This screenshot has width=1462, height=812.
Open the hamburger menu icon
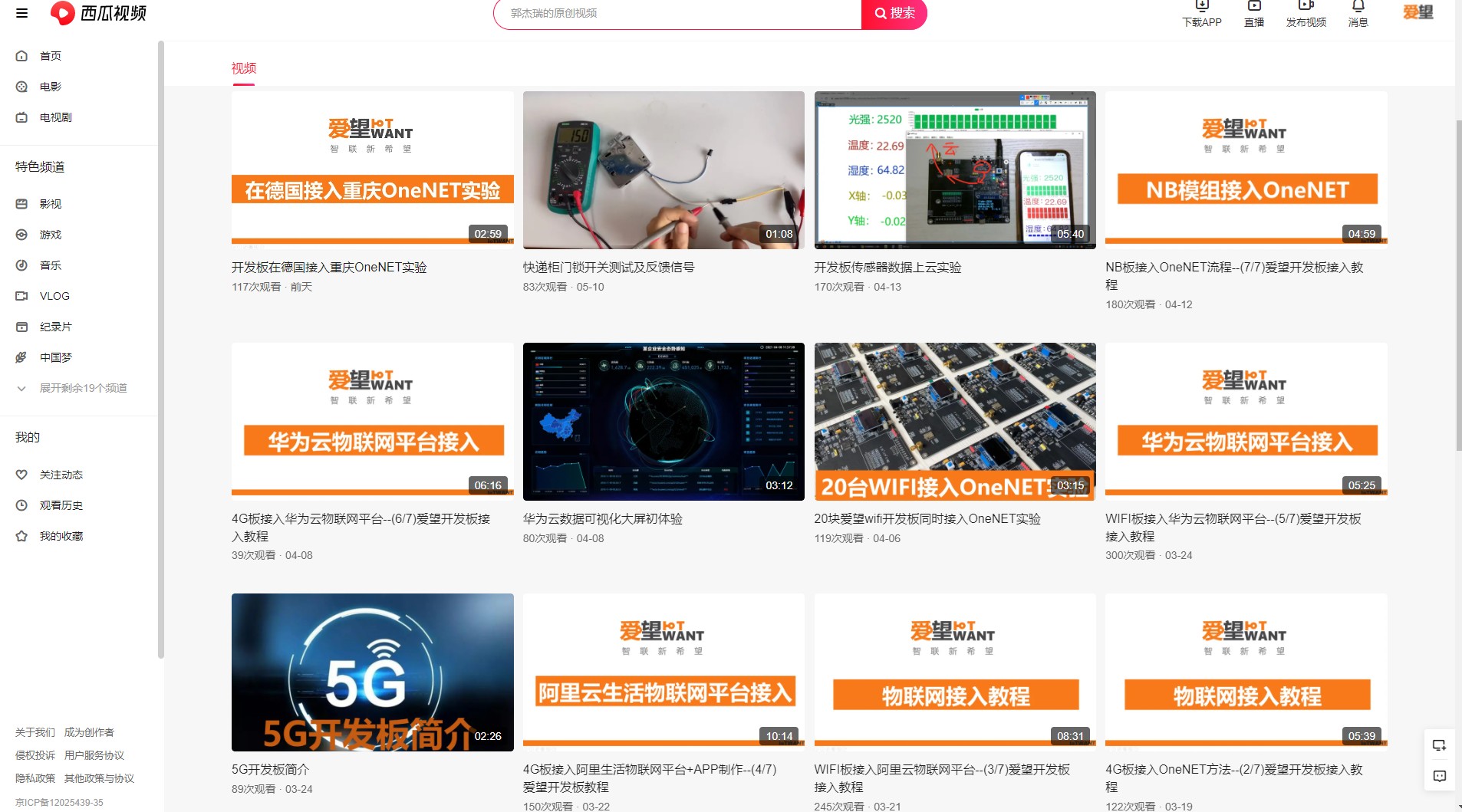[21, 13]
